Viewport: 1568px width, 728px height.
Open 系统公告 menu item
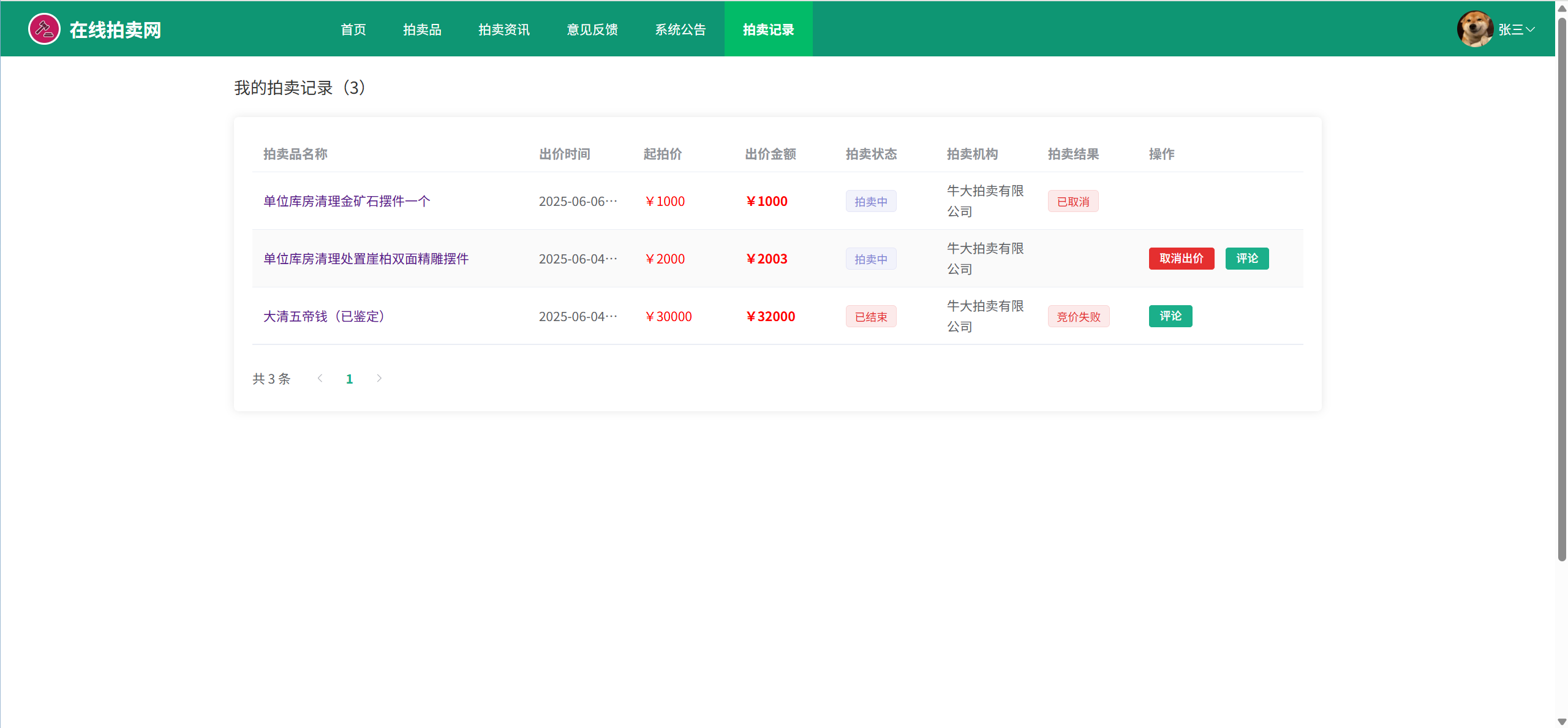click(x=680, y=29)
